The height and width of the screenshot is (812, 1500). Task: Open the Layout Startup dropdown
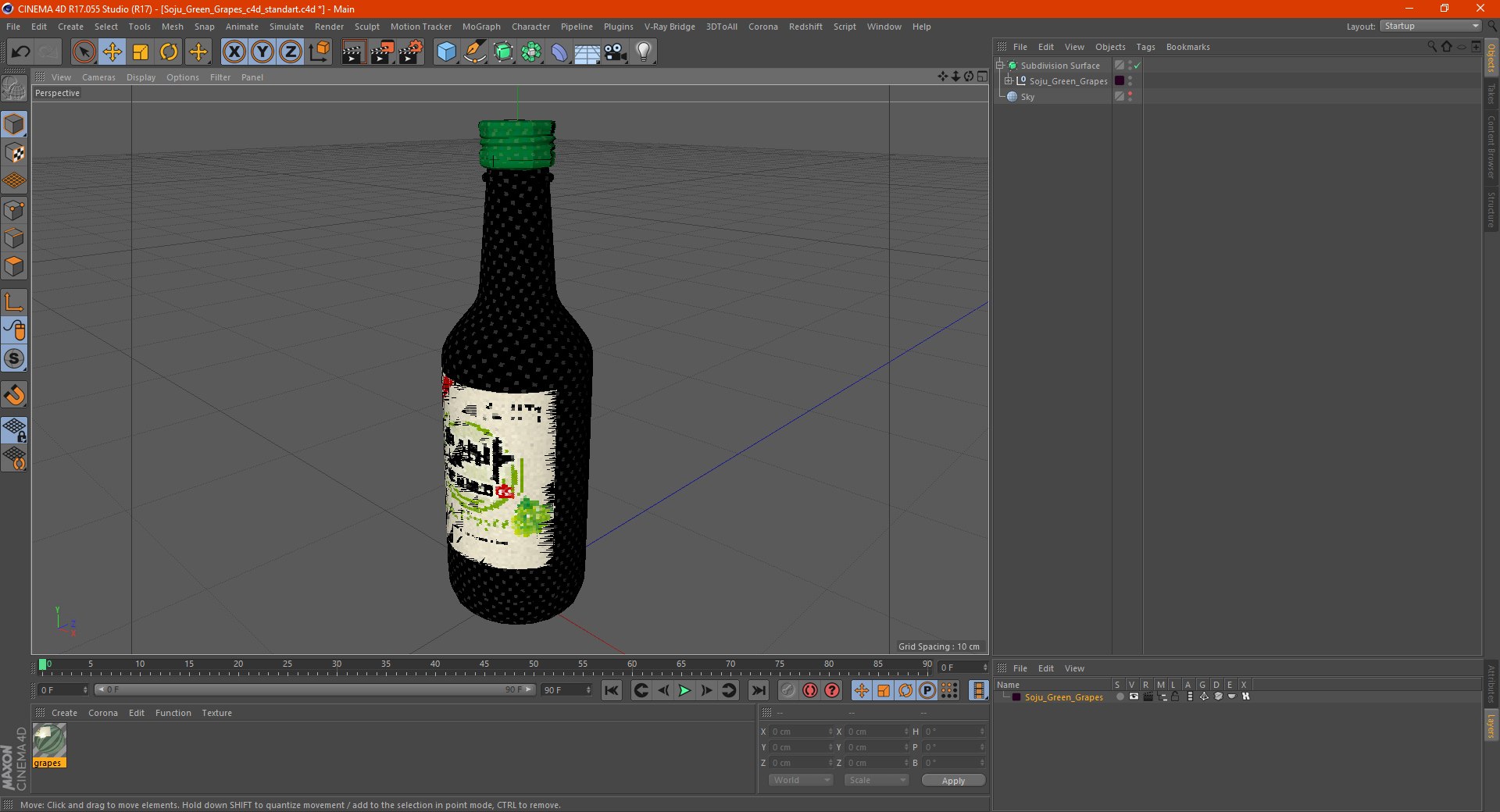tap(1430, 26)
